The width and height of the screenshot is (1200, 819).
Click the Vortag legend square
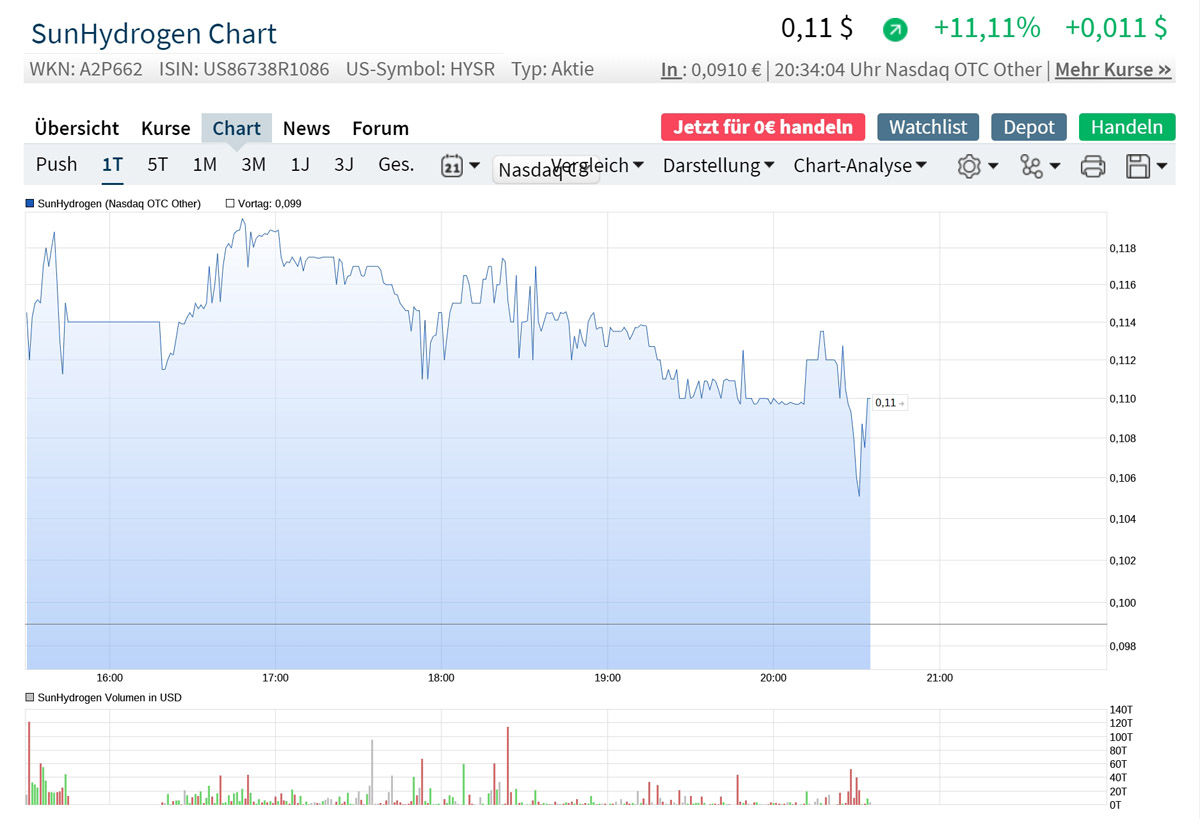click(x=230, y=203)
